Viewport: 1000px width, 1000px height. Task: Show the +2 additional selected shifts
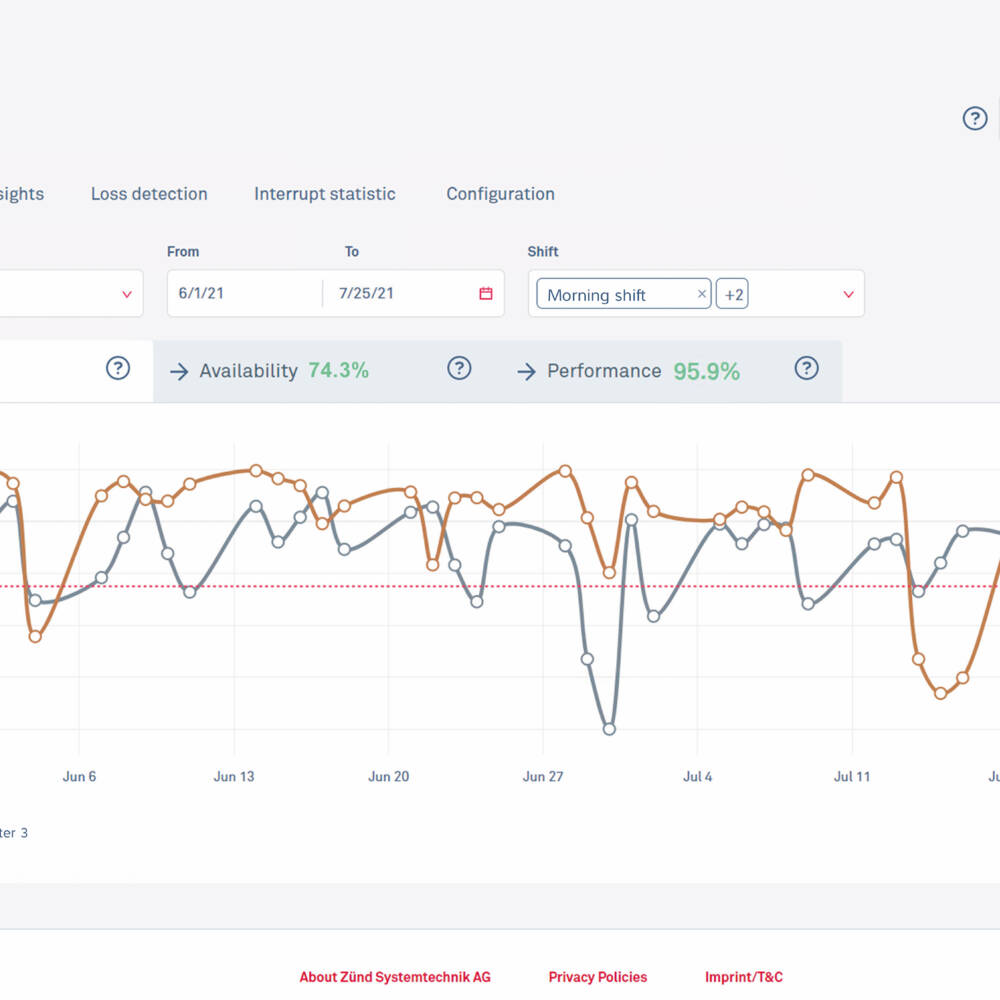point(733,294)
